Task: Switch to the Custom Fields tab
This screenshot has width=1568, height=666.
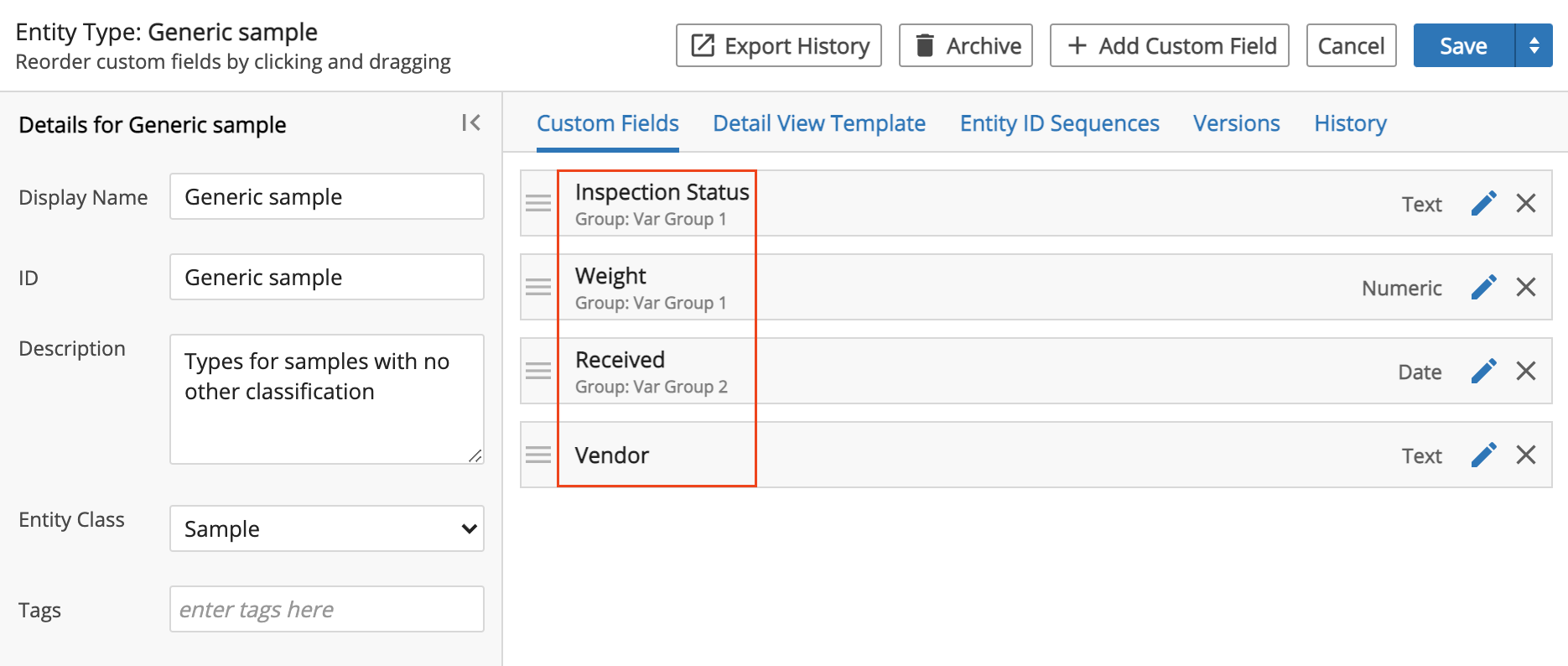Action: tap(608, 123)
